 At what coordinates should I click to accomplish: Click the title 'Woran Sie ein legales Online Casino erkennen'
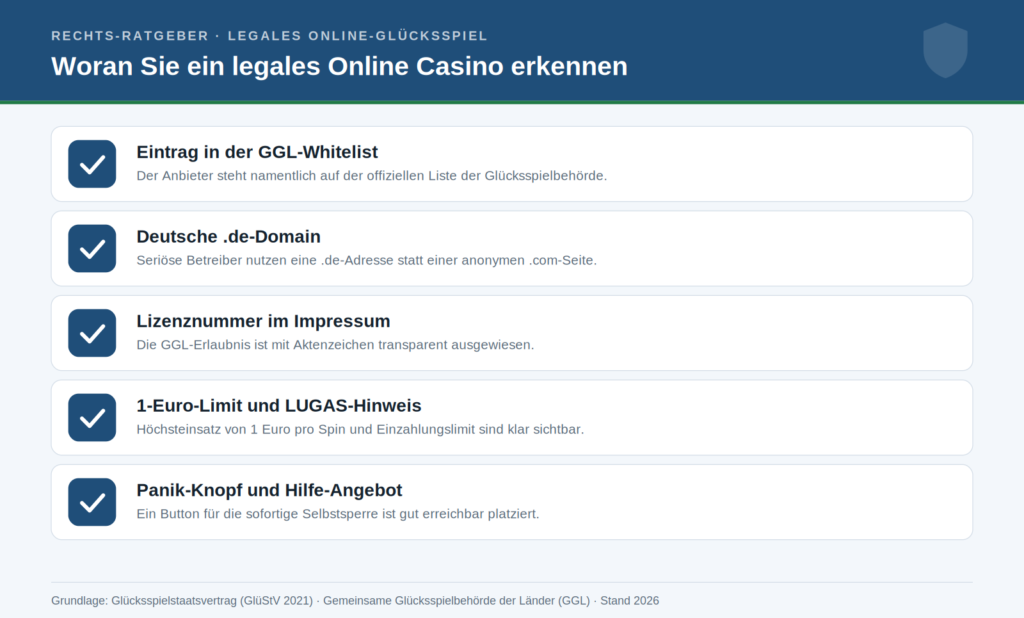coord(340,66)
